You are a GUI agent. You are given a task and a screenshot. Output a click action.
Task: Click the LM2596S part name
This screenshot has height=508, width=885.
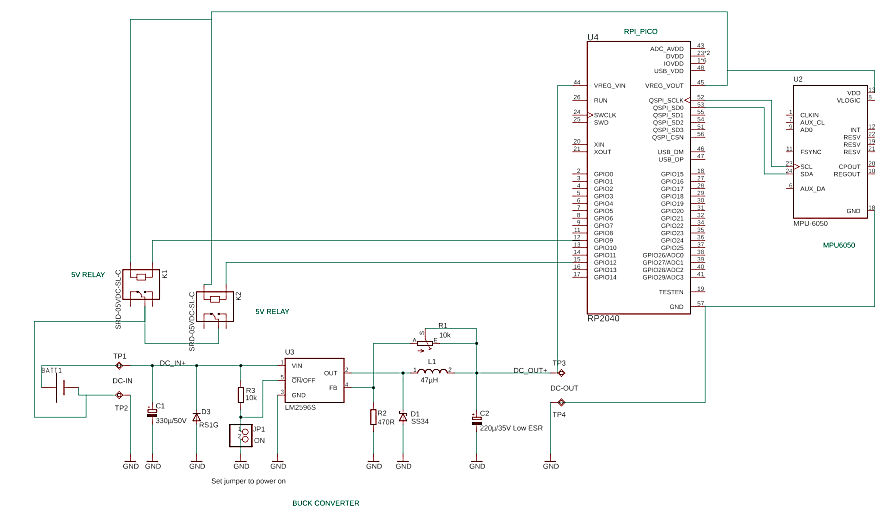coord(300,407)
